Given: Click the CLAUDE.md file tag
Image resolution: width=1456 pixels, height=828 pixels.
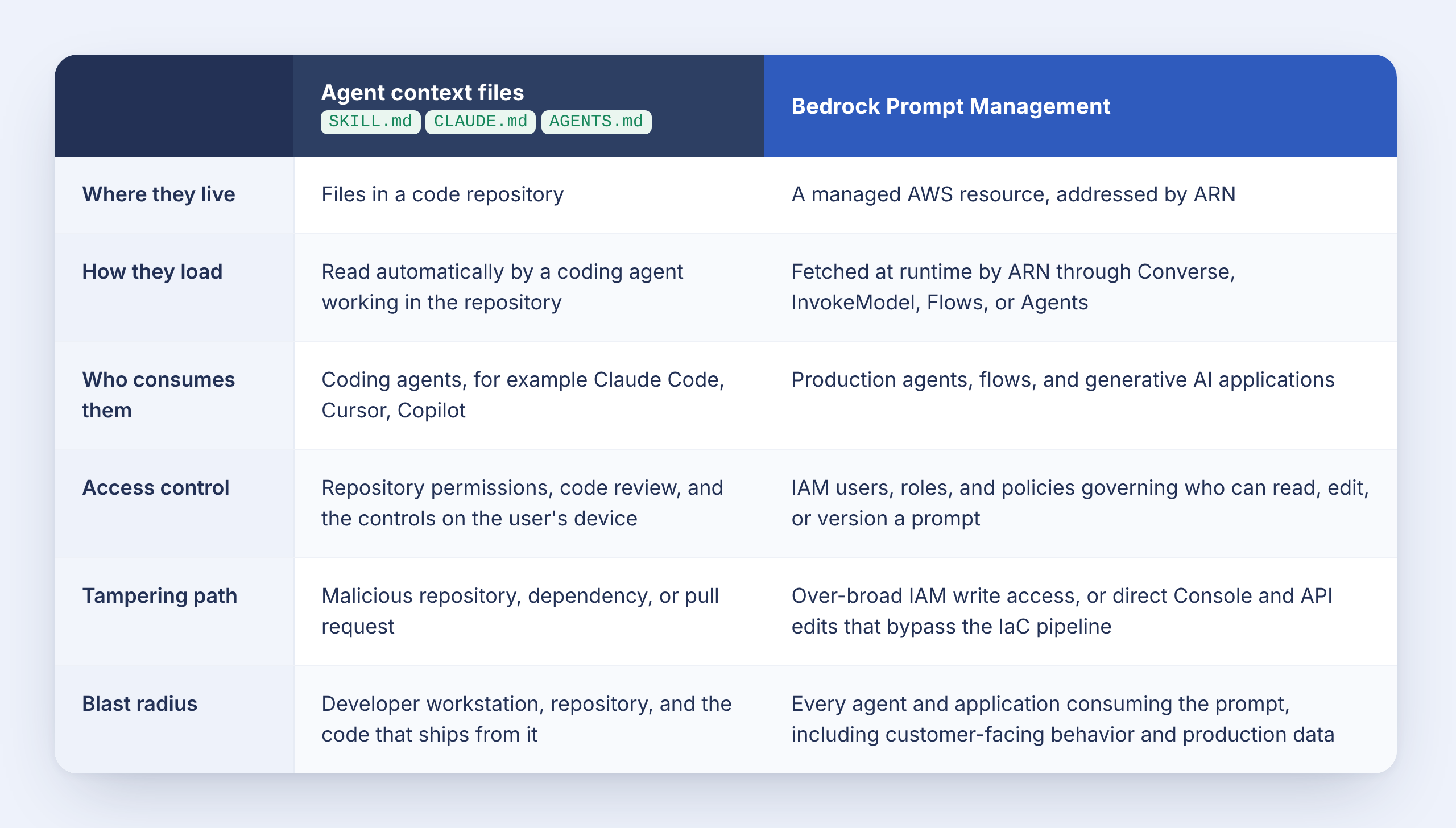Looking at the screenshot, I should point(480,122).
